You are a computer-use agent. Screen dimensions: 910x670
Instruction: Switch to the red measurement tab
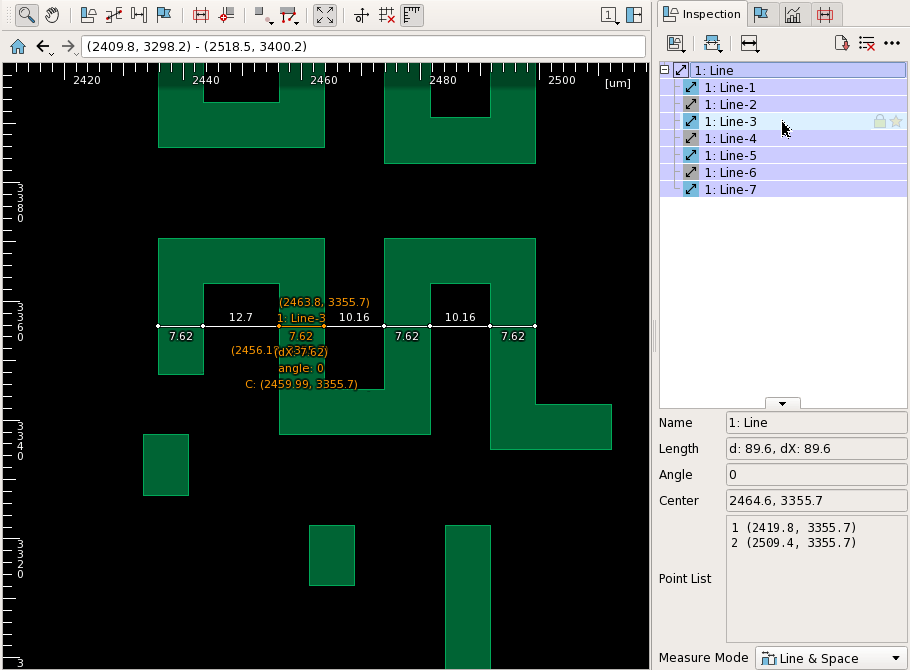825,15
